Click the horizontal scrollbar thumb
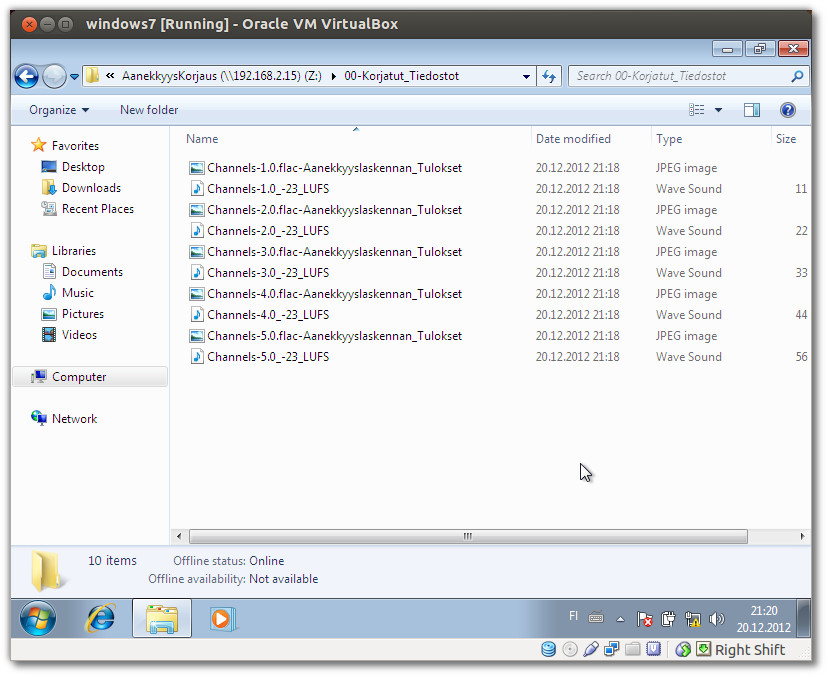 468,537
